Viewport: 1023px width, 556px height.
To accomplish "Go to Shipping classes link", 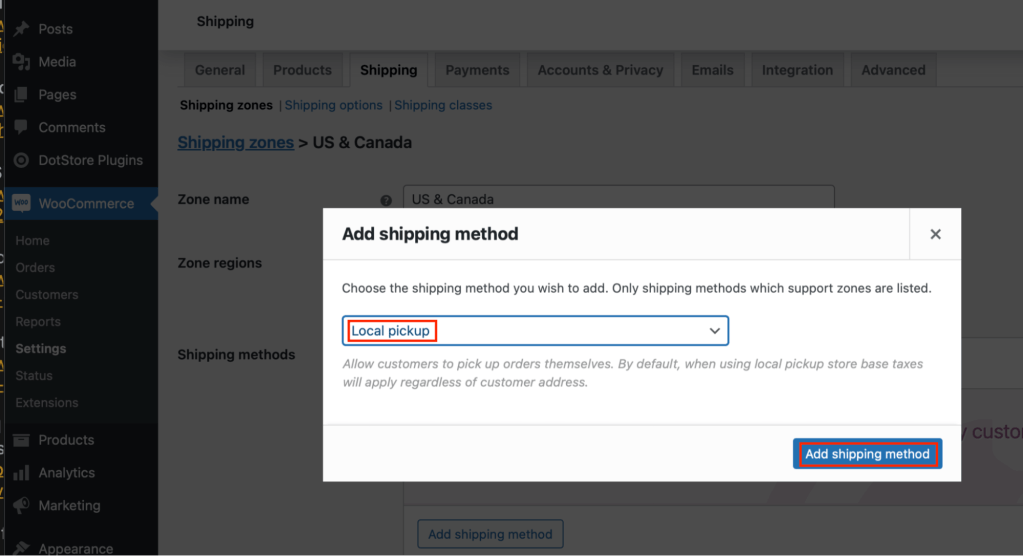I will click(x=443, y=105).
